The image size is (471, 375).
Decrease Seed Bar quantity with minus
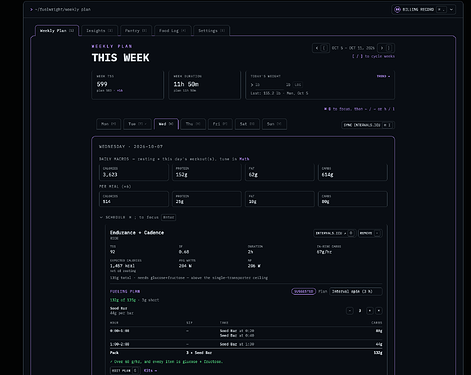coord(350,311)
